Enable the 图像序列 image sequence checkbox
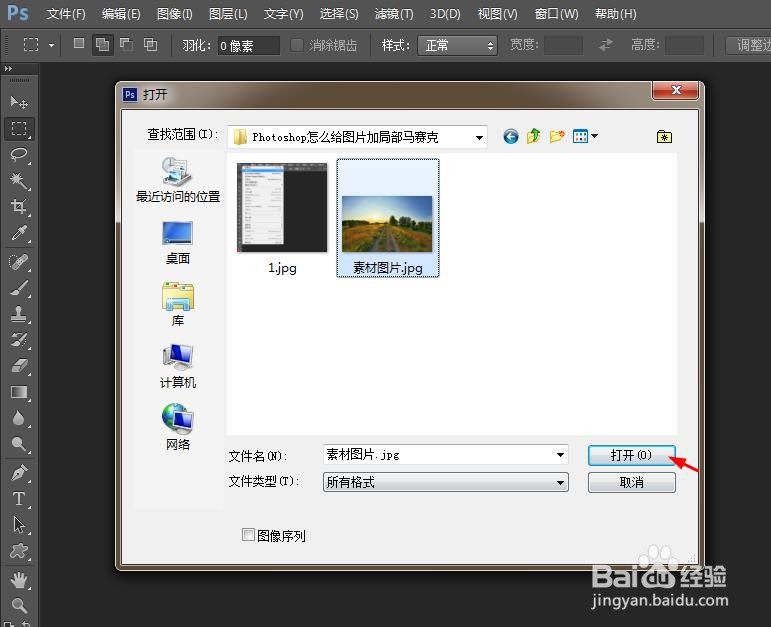This screenshot has width=771, height=627. (248, 535)
